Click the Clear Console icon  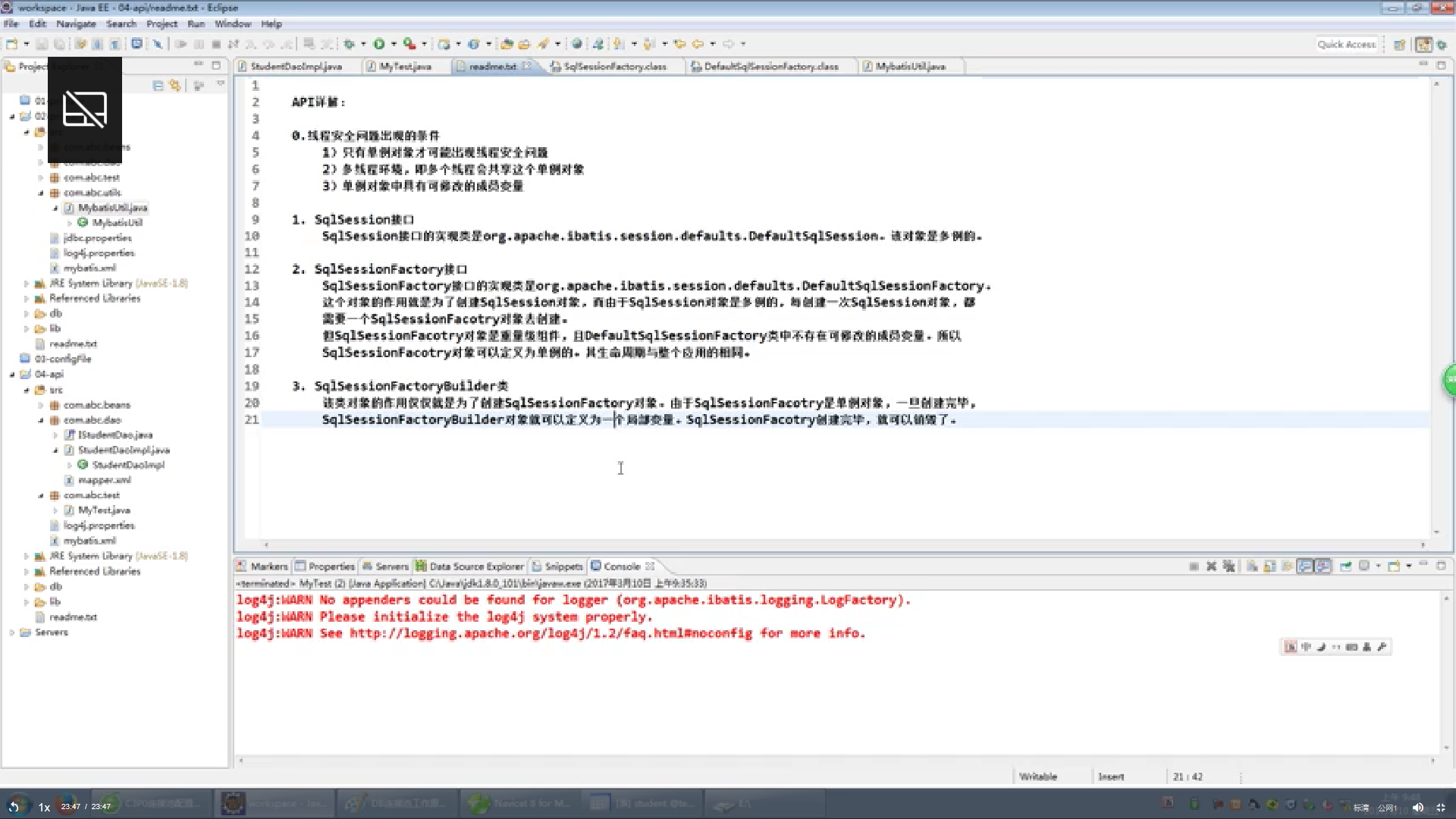point(1252,566)
